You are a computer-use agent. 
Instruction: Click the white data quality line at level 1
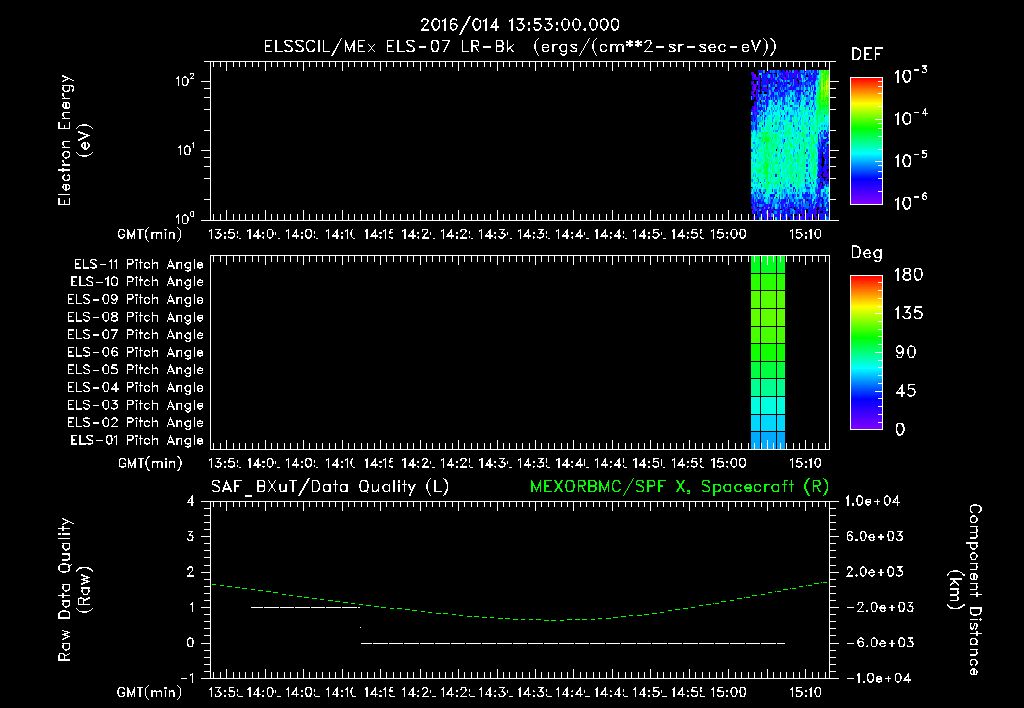pos(306,607)
